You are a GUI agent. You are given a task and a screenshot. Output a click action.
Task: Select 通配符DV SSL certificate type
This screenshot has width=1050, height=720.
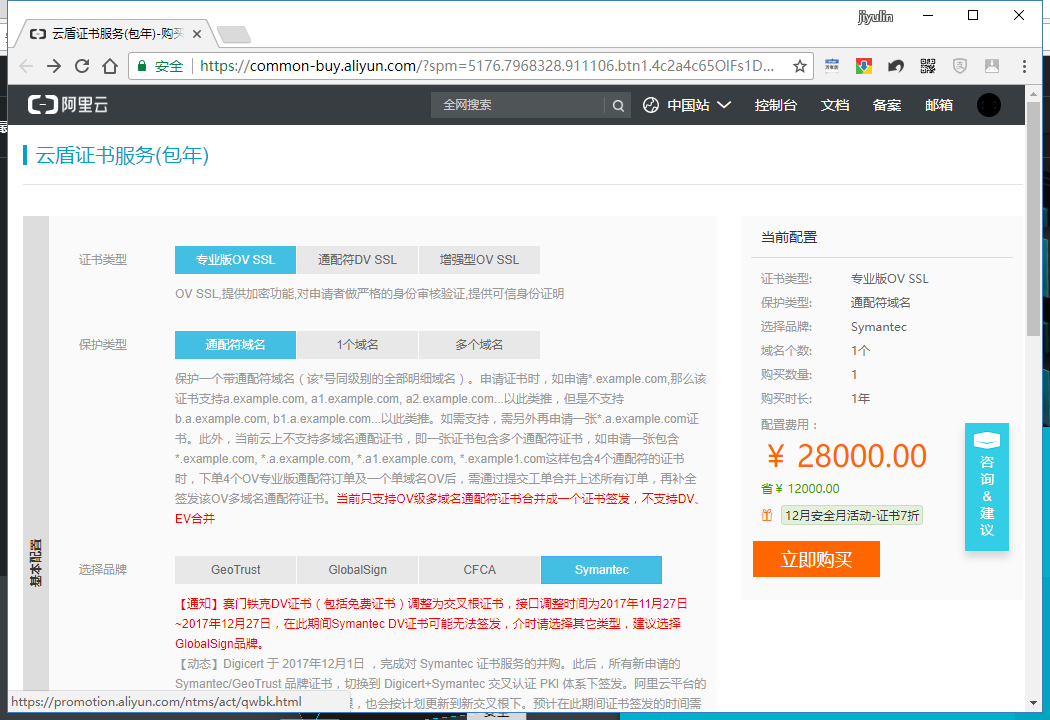pos(357,260)
